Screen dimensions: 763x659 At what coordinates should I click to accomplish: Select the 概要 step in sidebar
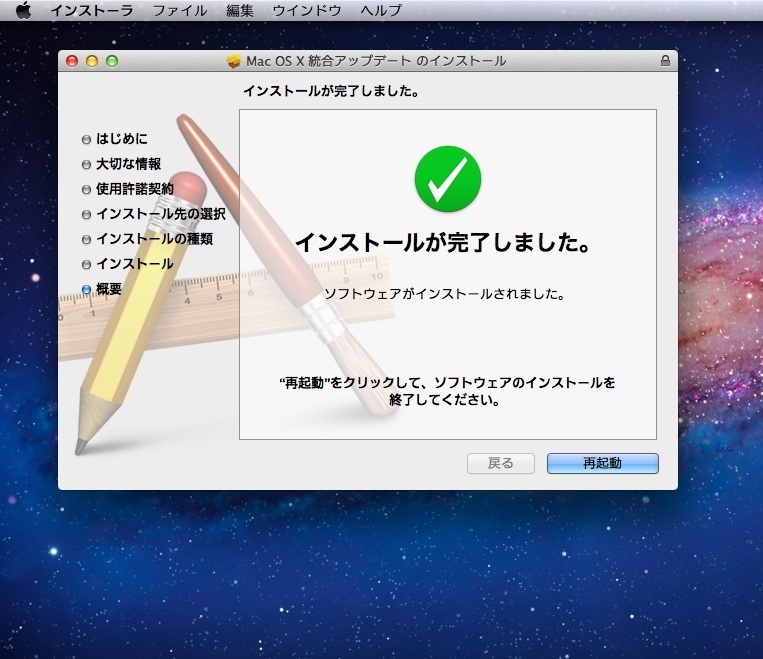109,289
